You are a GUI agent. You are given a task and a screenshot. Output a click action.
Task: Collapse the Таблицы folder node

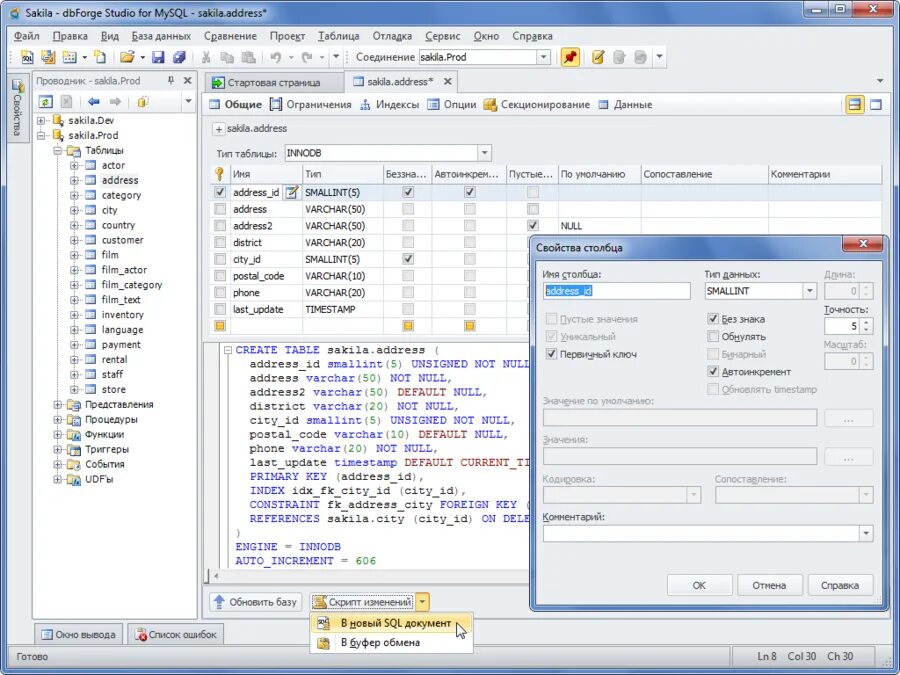coord(57,150)
